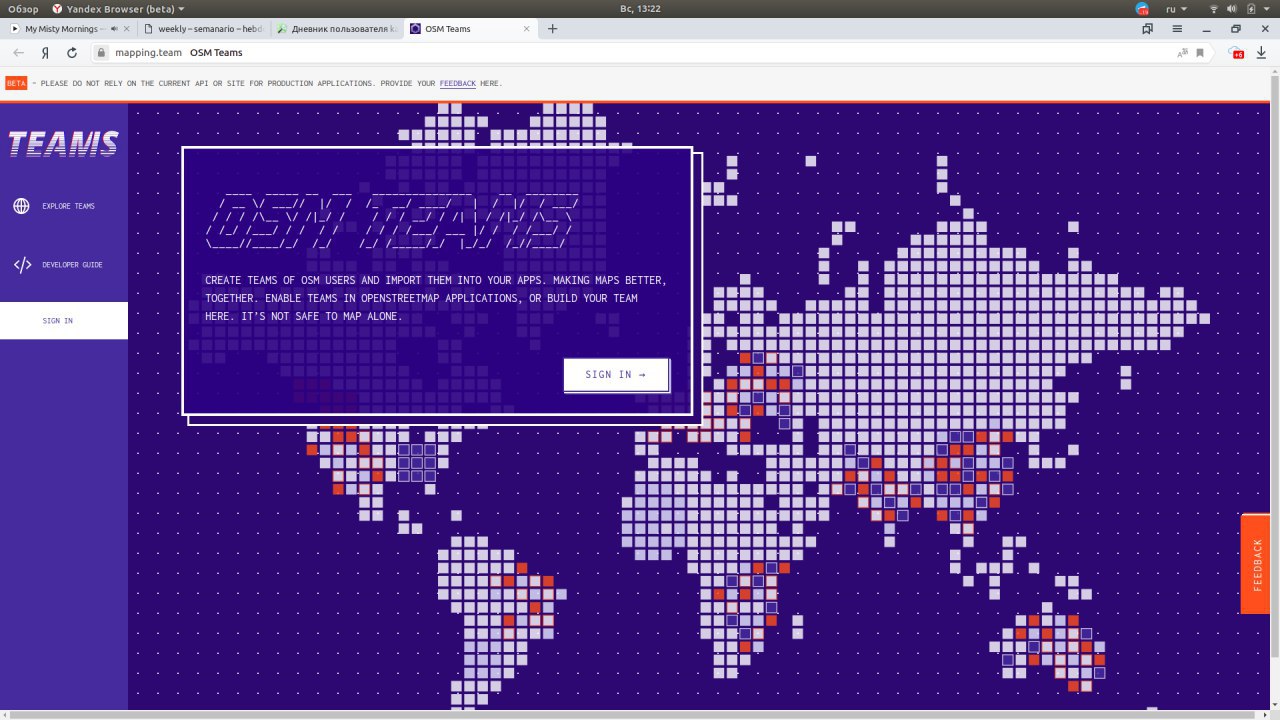
Task: Close the My Misty Mornings tab
Action: point(126,29)
